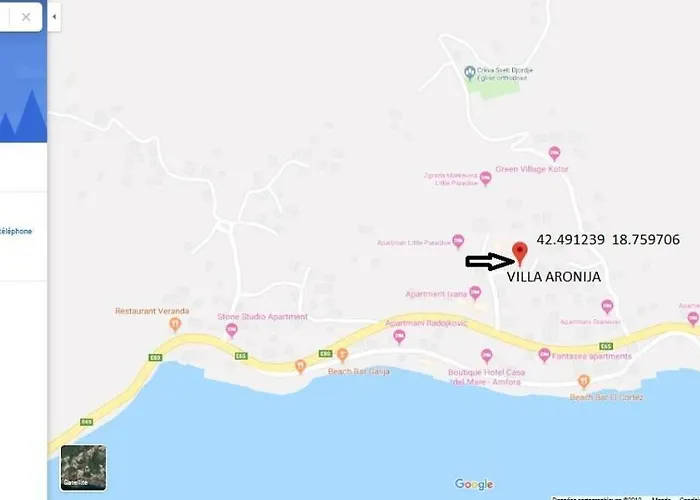700x500 pixels.
Task: Click the Google logo on map
Action: (x=474, y=484)
